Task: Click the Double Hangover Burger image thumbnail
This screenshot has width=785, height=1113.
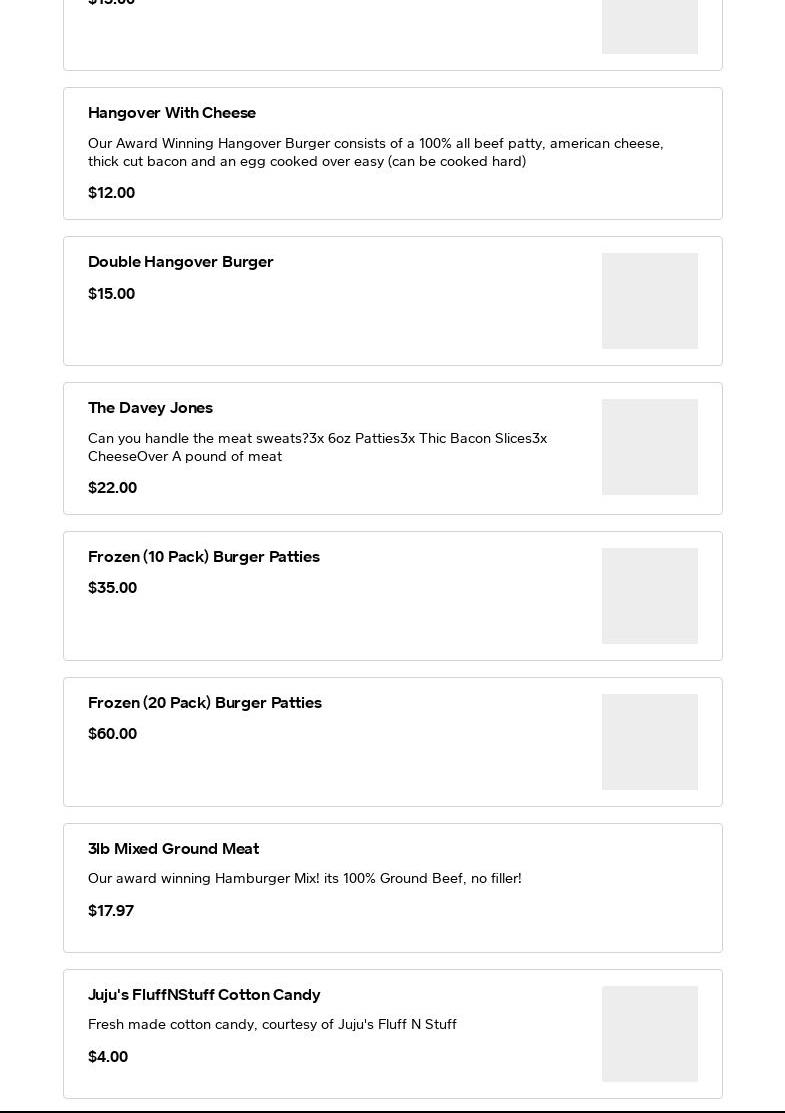Action: coord(649,301)
